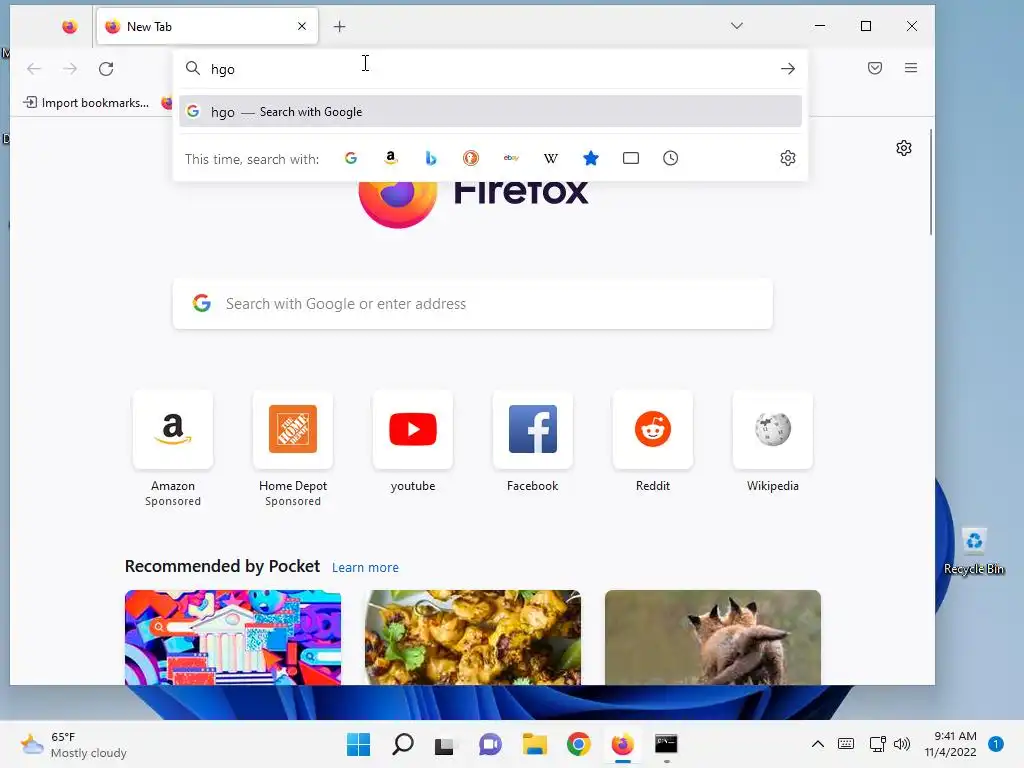The width and height of the screenshot is (1024, 768).
Task: Search bookmarks using star icon
Action: pos(590,158)
